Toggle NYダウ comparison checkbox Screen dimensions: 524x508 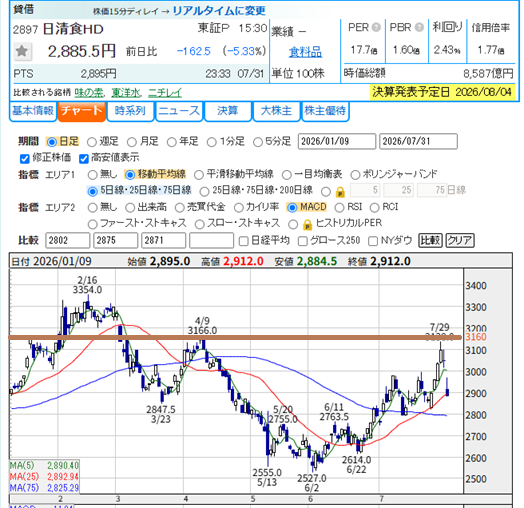(373, 241)
